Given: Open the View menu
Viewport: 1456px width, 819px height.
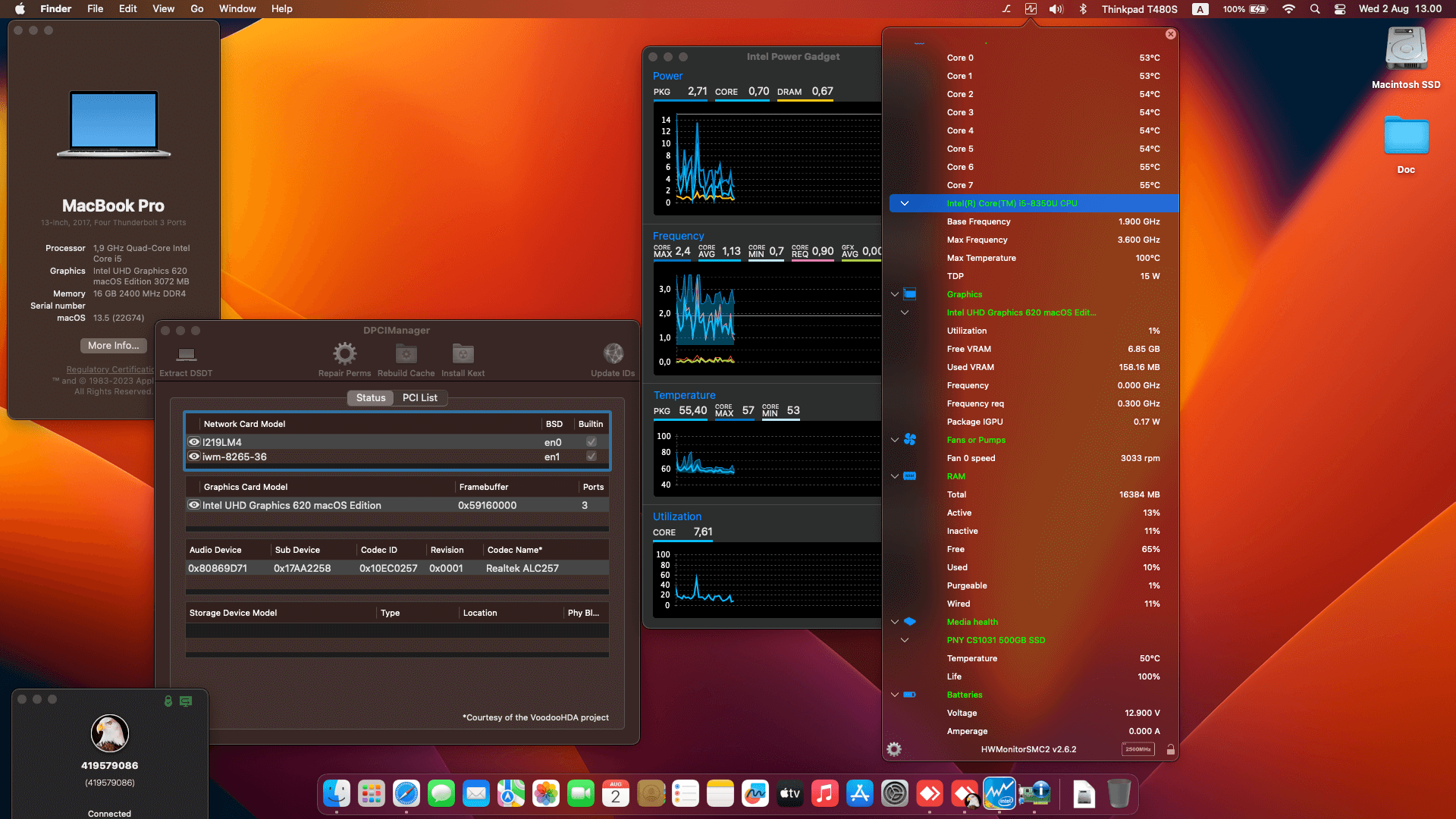Looking at the screenshot, I should (164, 9).
